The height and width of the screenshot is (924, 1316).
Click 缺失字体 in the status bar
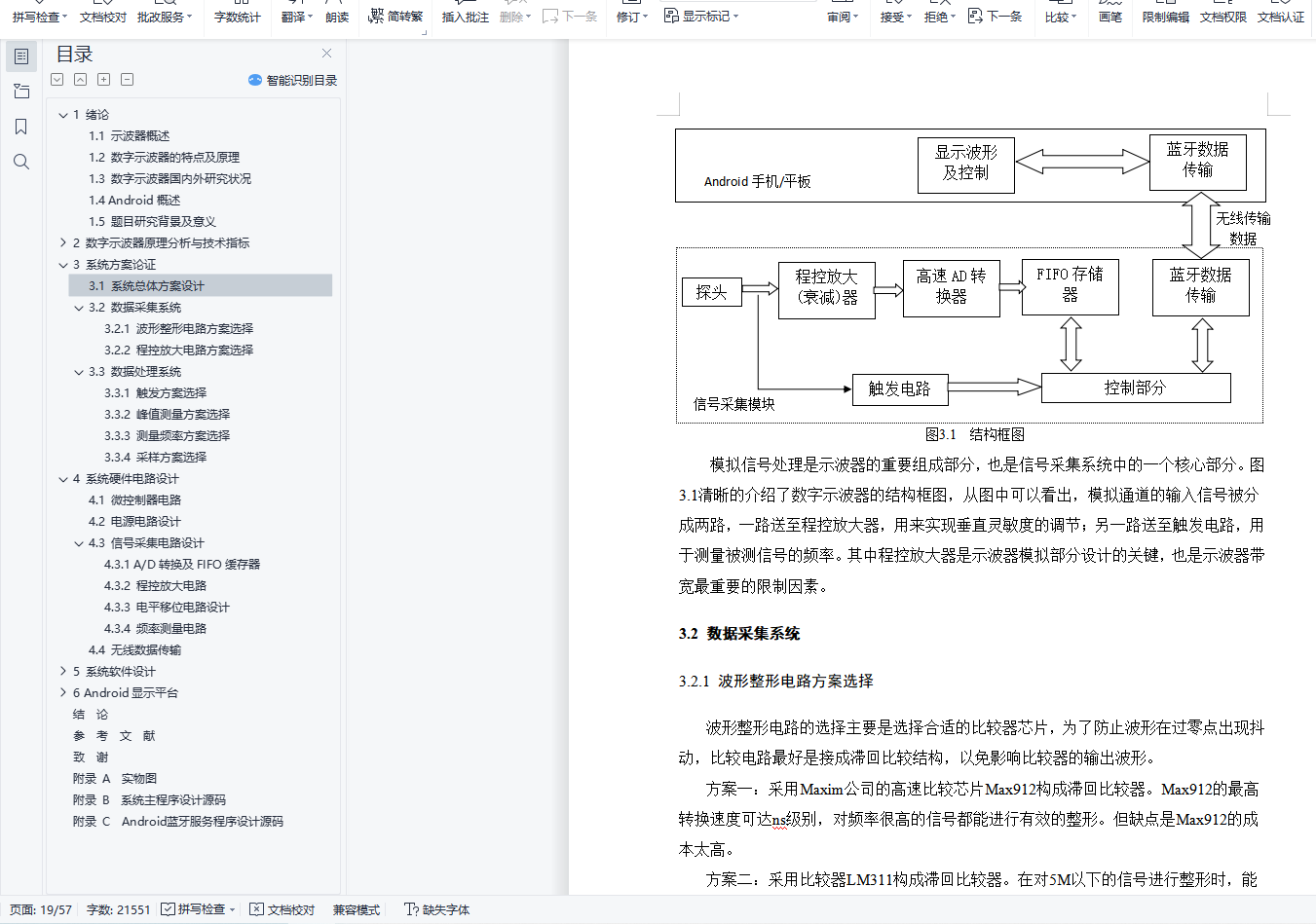coord(437,910)
